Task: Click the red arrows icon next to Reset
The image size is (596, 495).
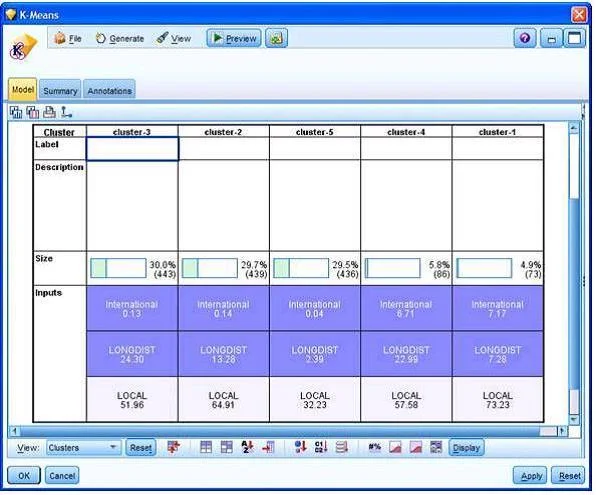Action: [174, 447]
